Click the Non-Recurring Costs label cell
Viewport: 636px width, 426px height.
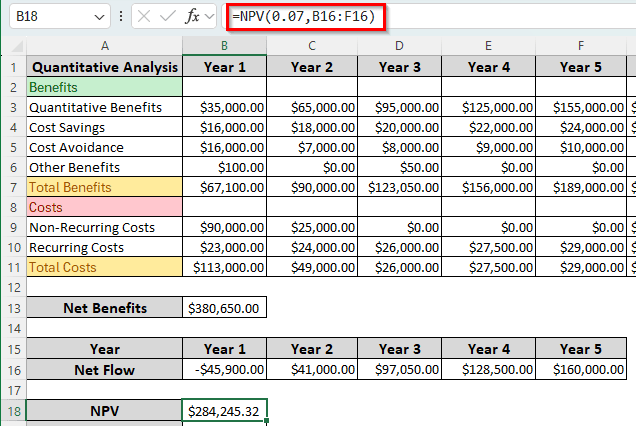pos(105,227)
